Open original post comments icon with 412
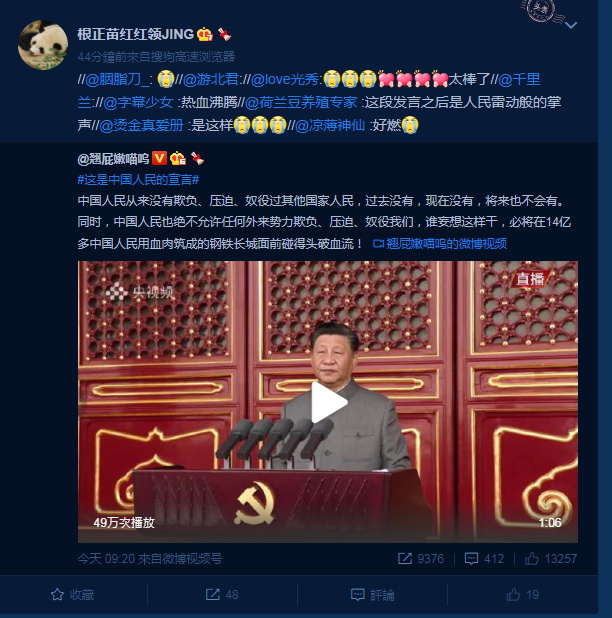Screen dimensions: 612x618 click(x=471, y=558)
